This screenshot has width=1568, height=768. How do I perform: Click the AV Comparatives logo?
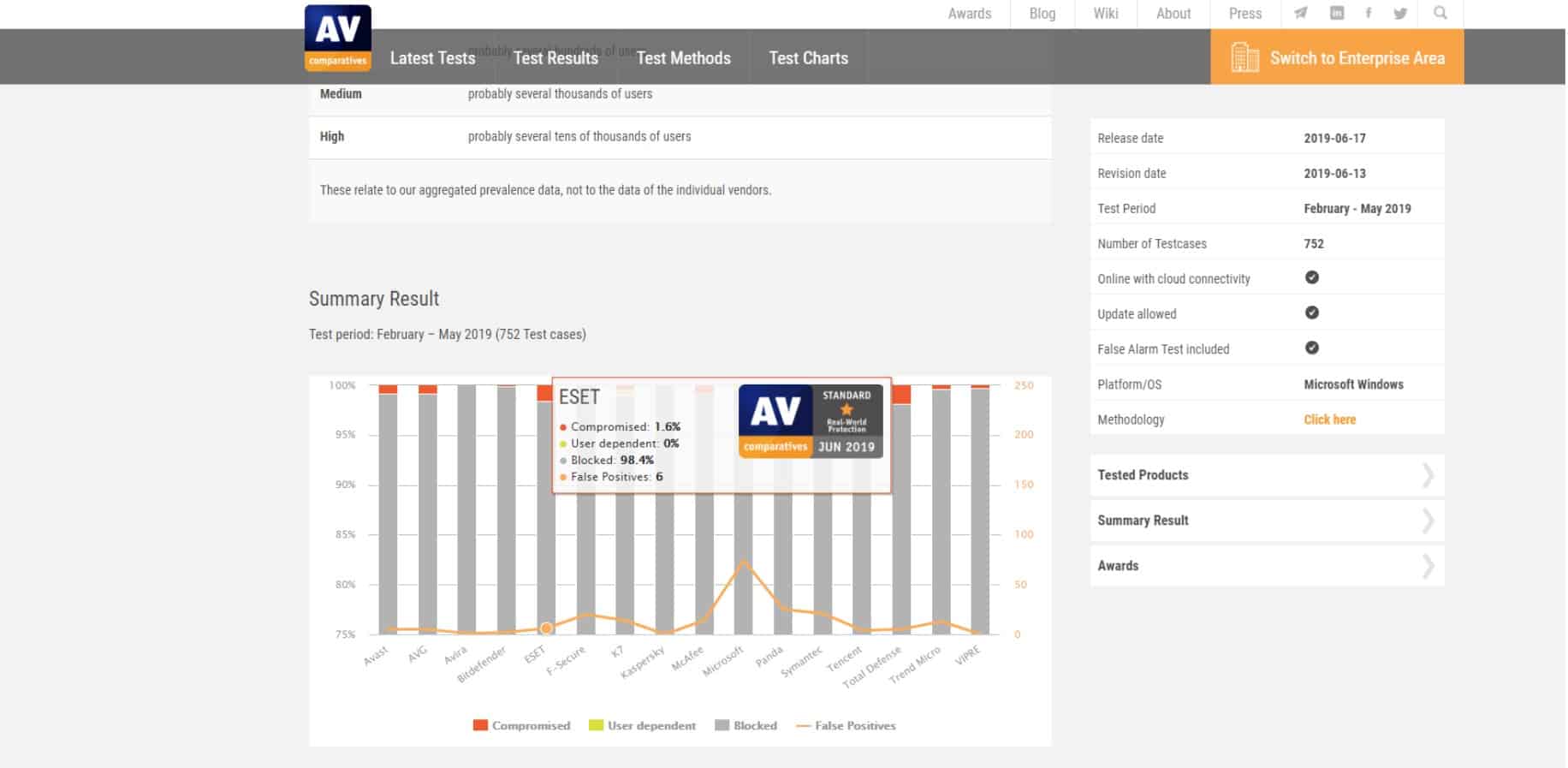click(x=338, y=38)
